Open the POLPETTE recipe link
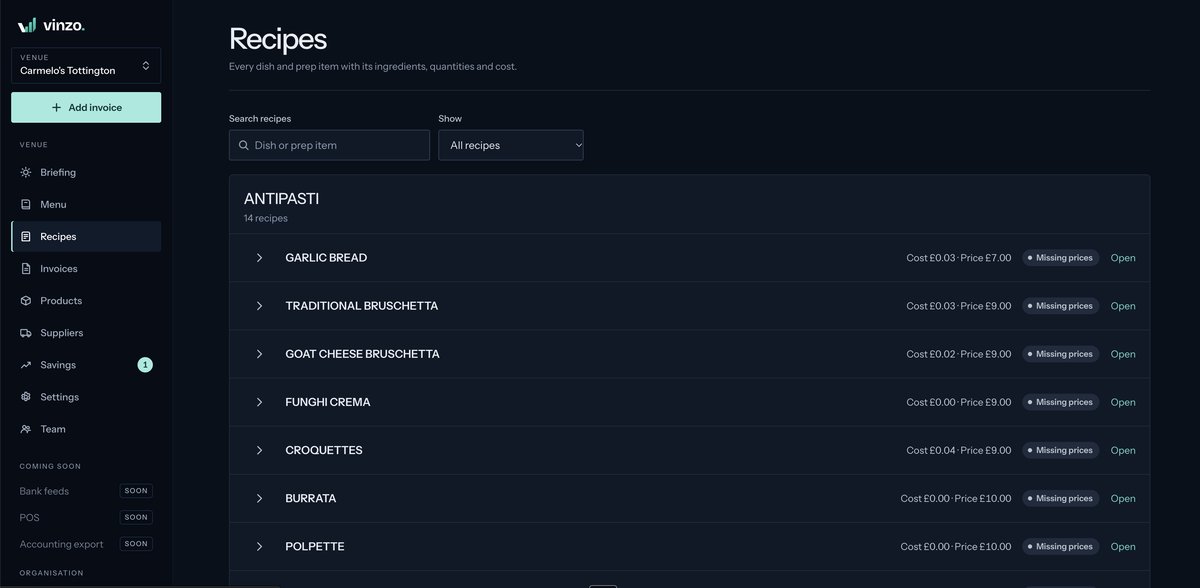Screen dimensions: 1200x588 point(1123,546)
